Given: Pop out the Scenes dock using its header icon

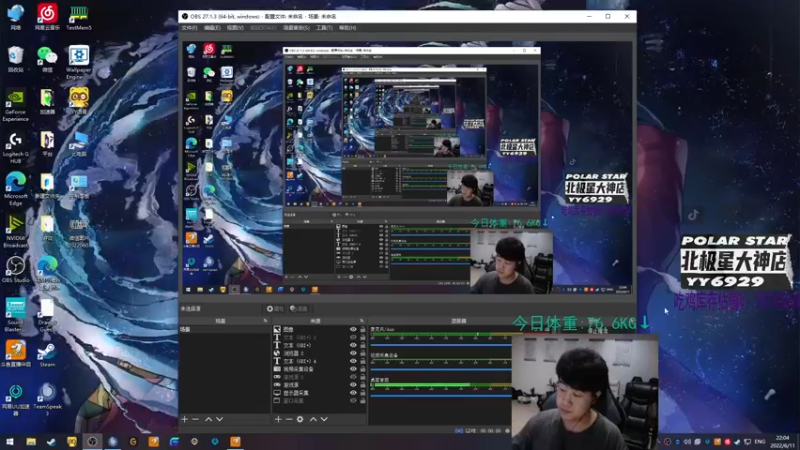Looking at the screenshot, I should [x=265, y=321].
